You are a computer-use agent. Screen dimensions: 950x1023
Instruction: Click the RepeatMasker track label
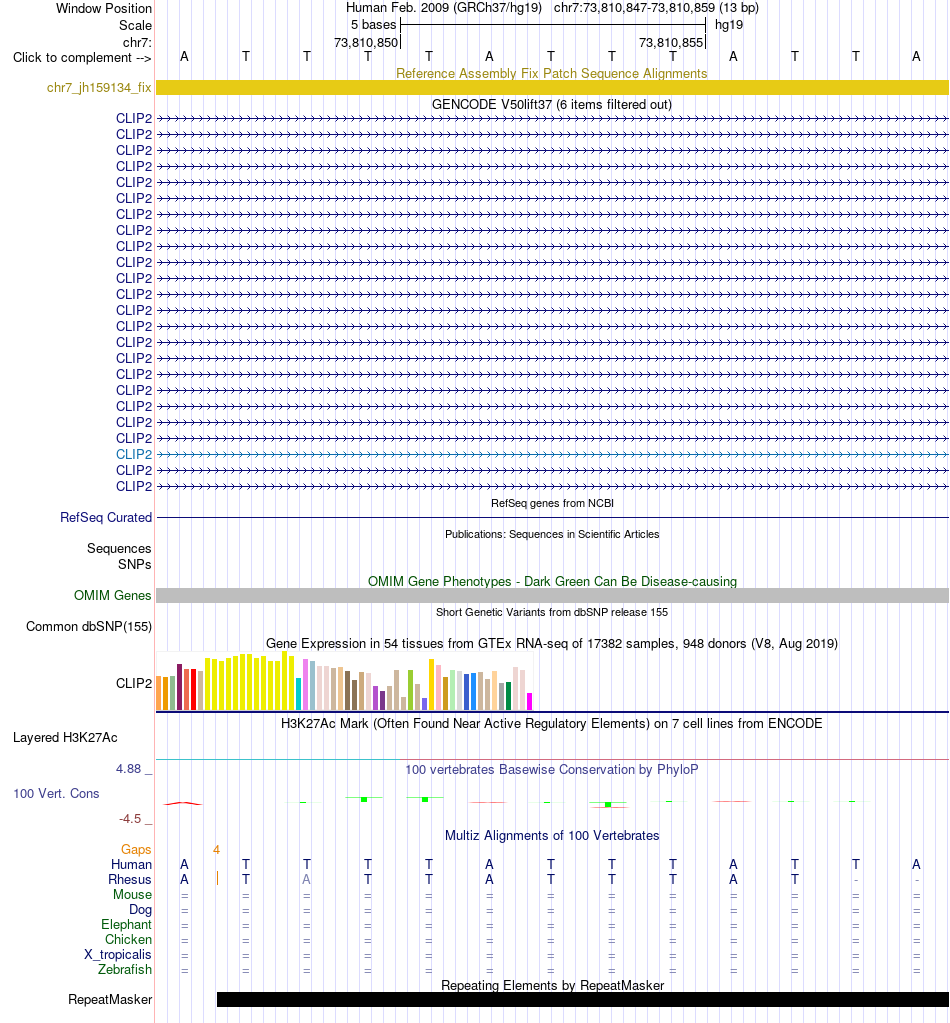(110, 1000)
